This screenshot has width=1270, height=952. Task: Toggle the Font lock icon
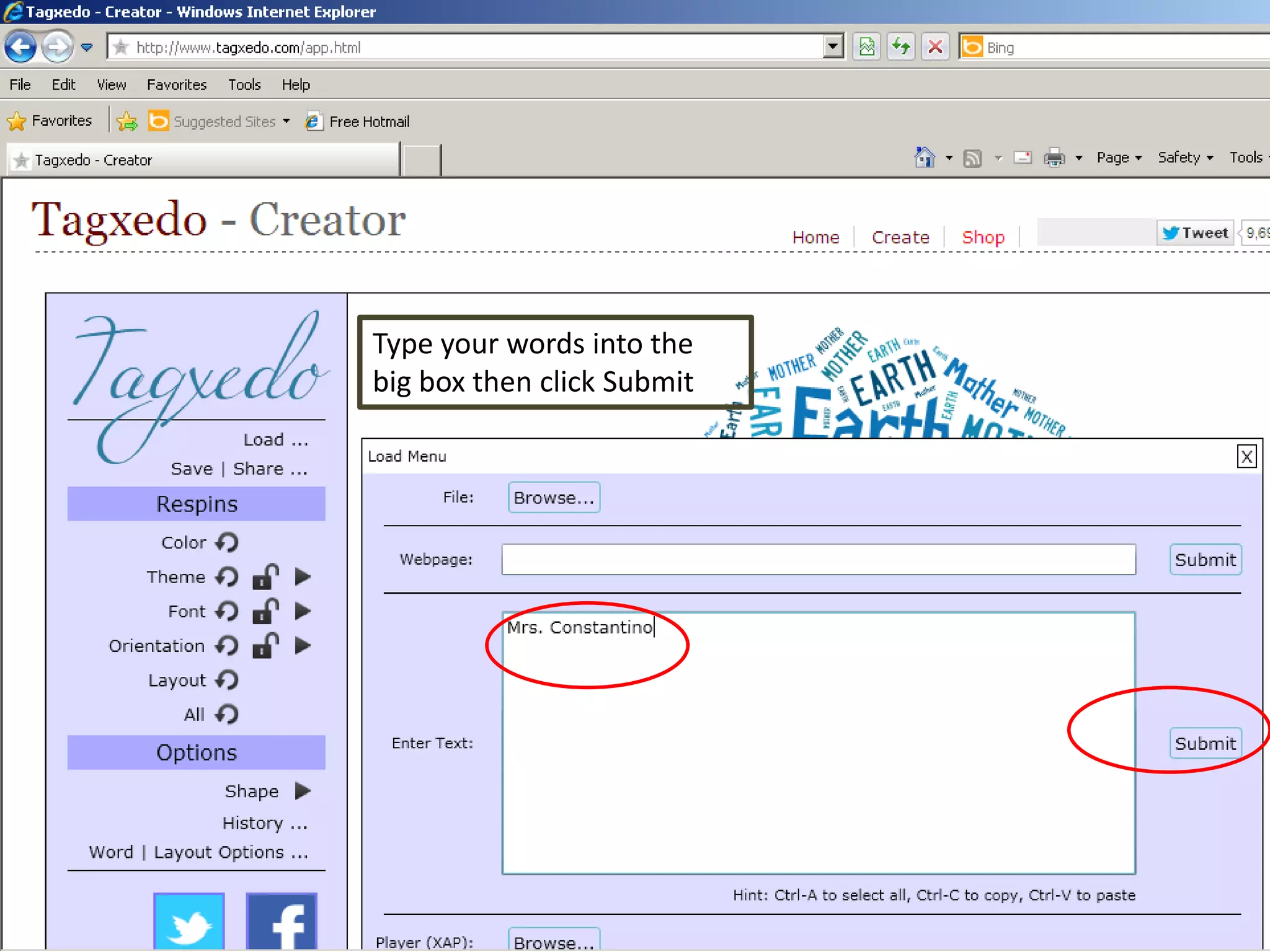coord(266,612)
